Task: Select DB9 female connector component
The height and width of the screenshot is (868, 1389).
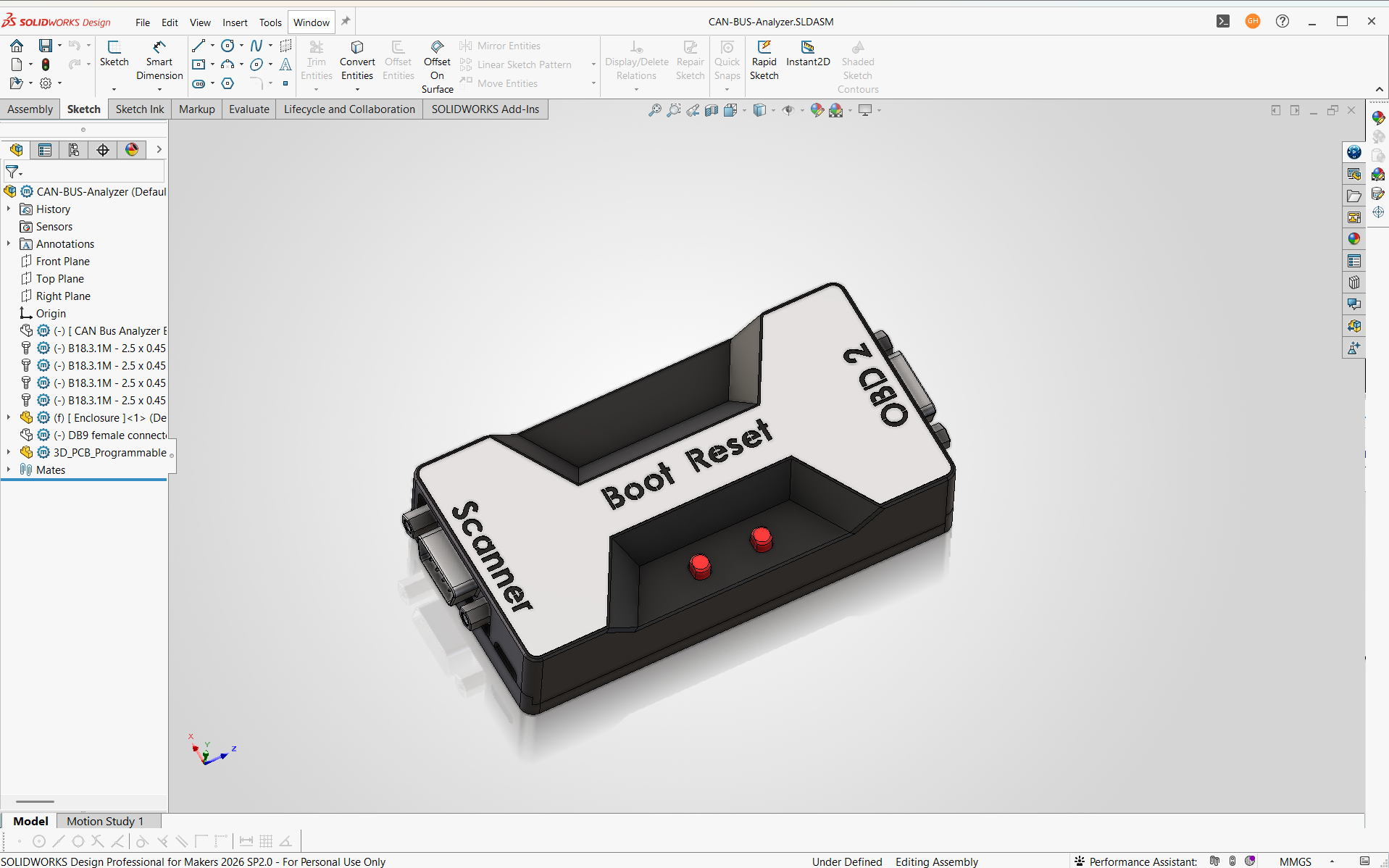Action: pos(94,435)
